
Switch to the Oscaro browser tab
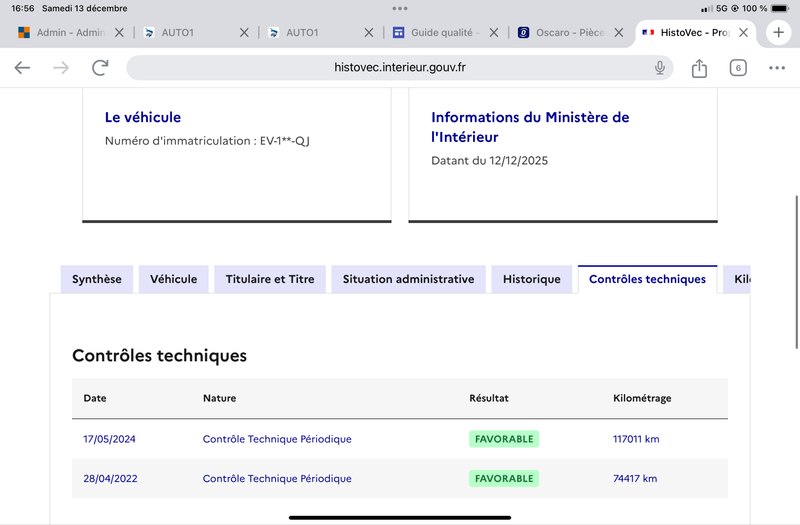click(566, 33)
